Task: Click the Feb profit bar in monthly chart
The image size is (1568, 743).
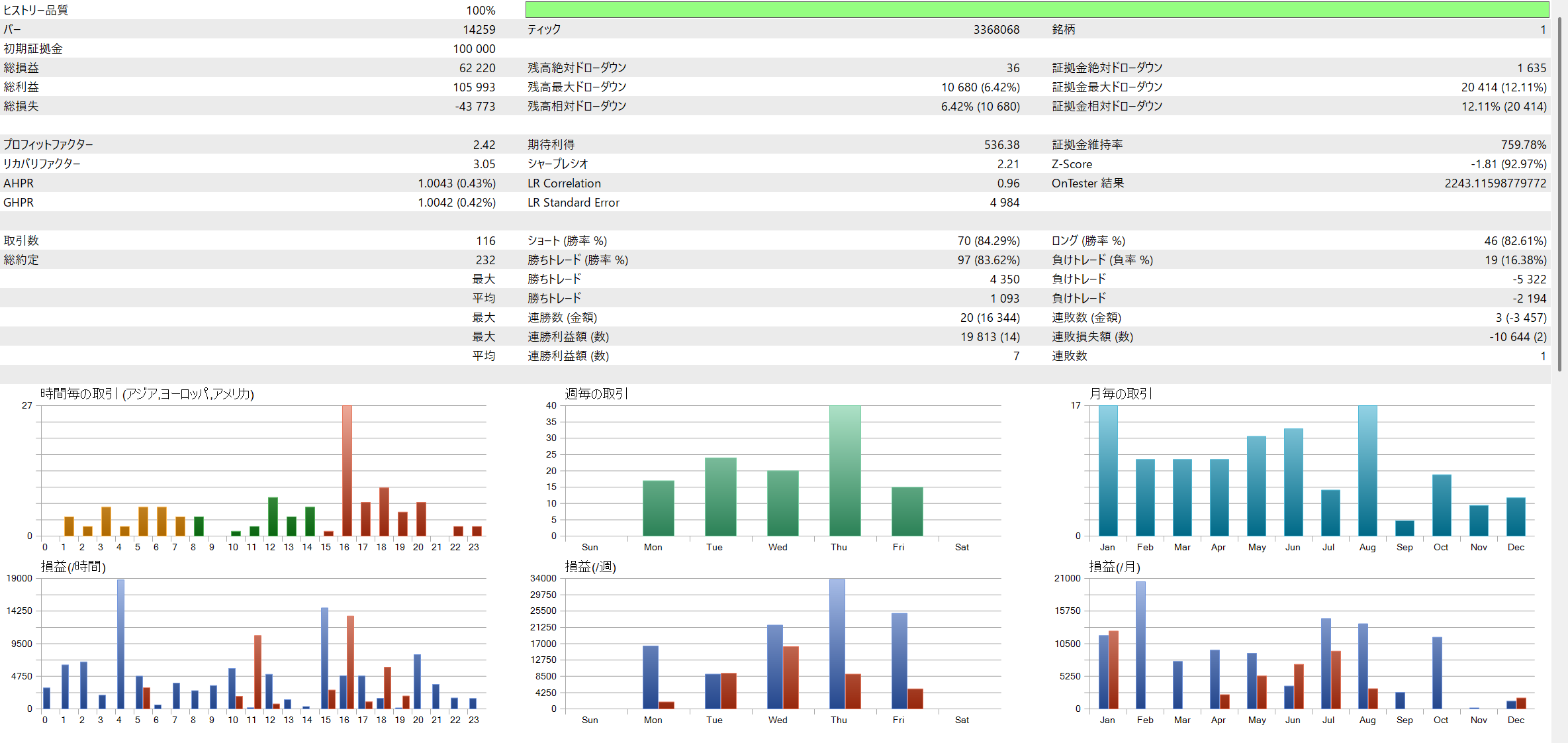Action: (x=1140, y=646)
